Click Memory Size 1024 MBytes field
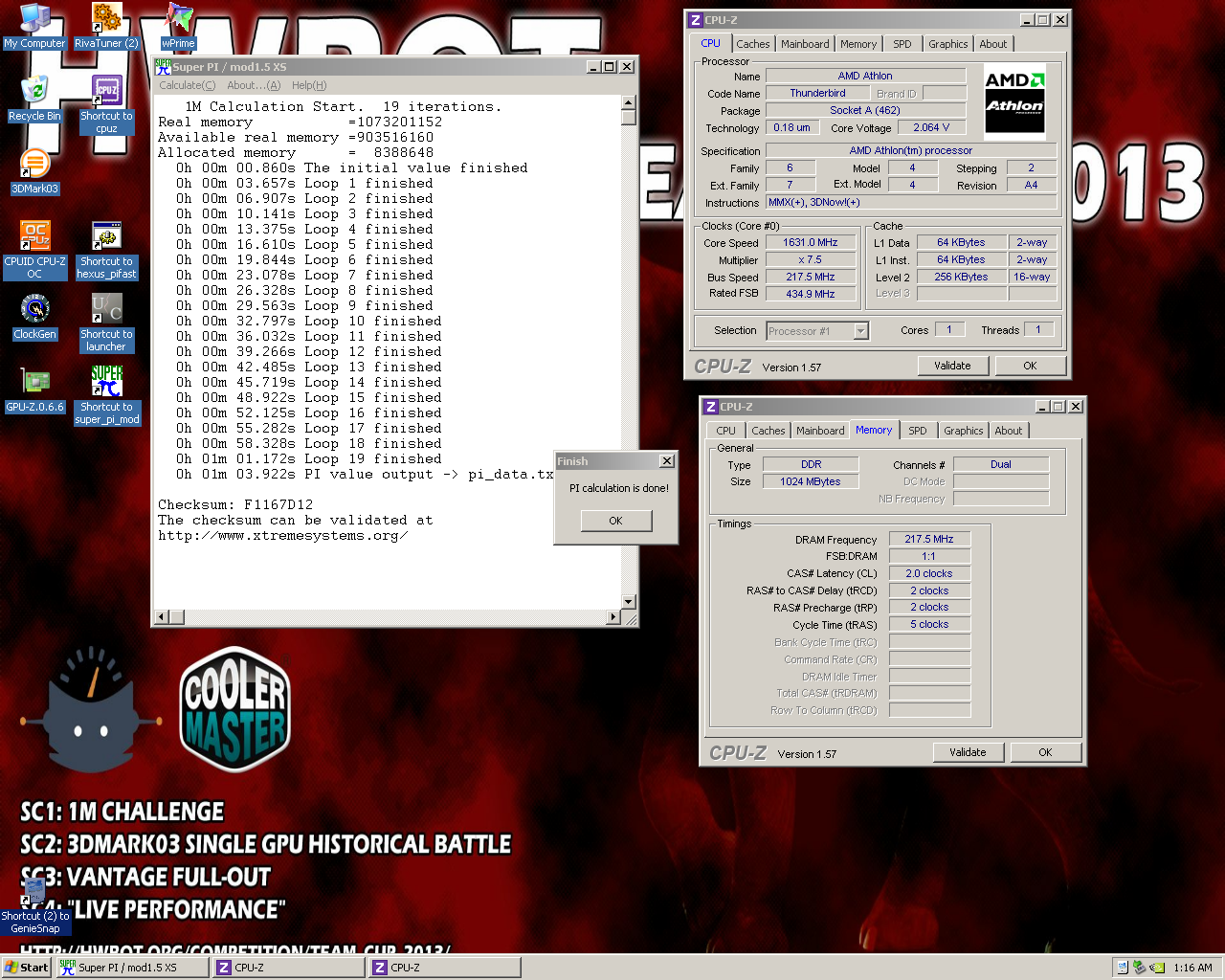 point(811,481)
